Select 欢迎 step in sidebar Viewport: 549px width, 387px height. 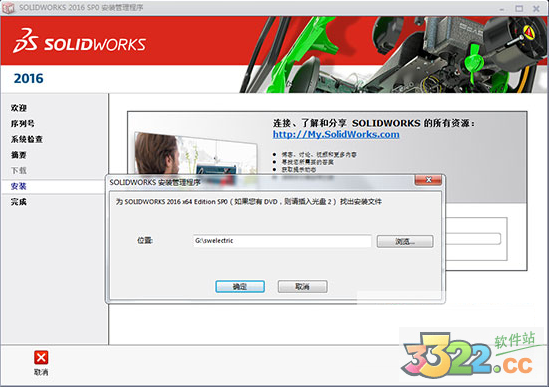tap(19, 108)
